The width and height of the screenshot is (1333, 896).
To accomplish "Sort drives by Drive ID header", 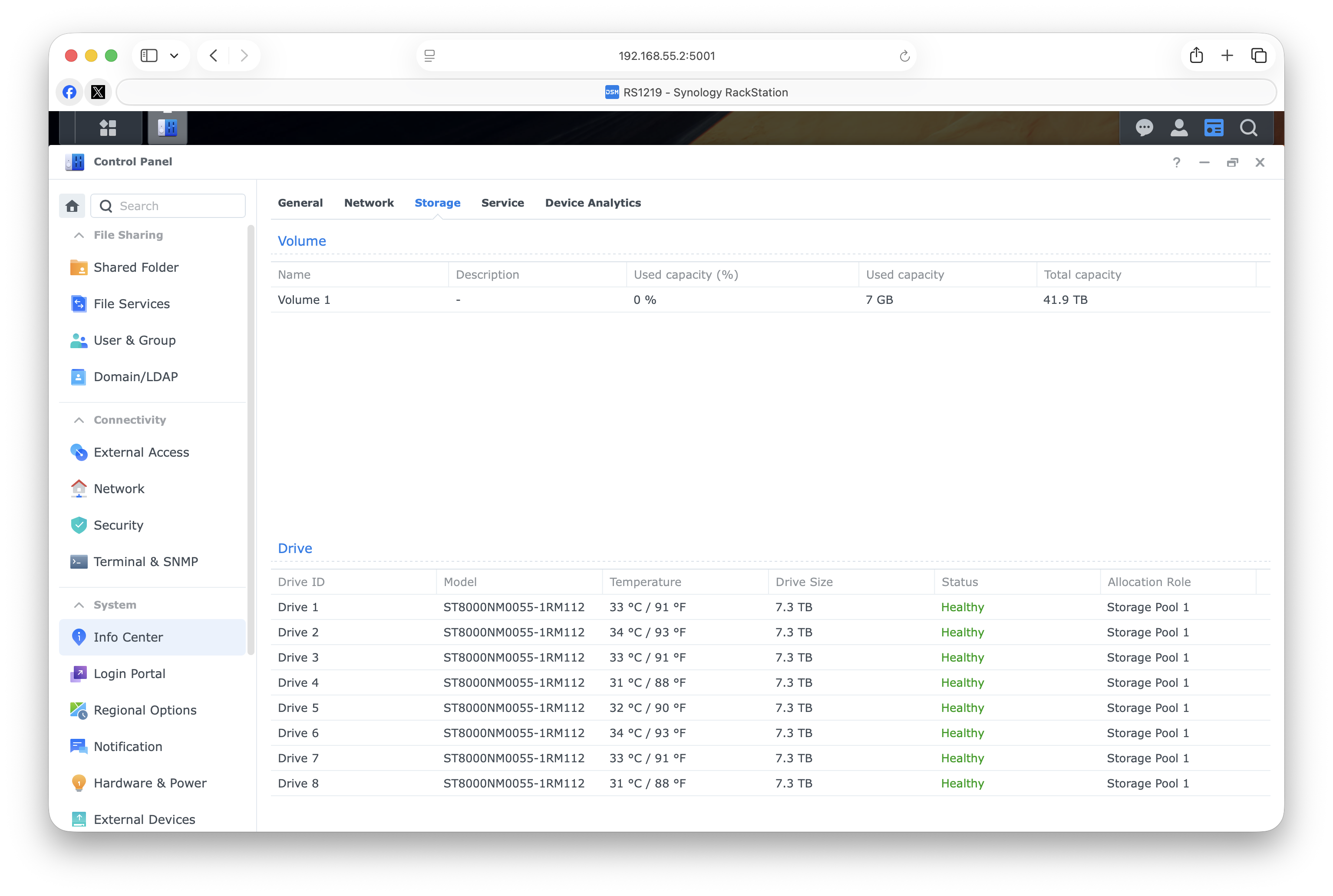I will click(353, 582).
